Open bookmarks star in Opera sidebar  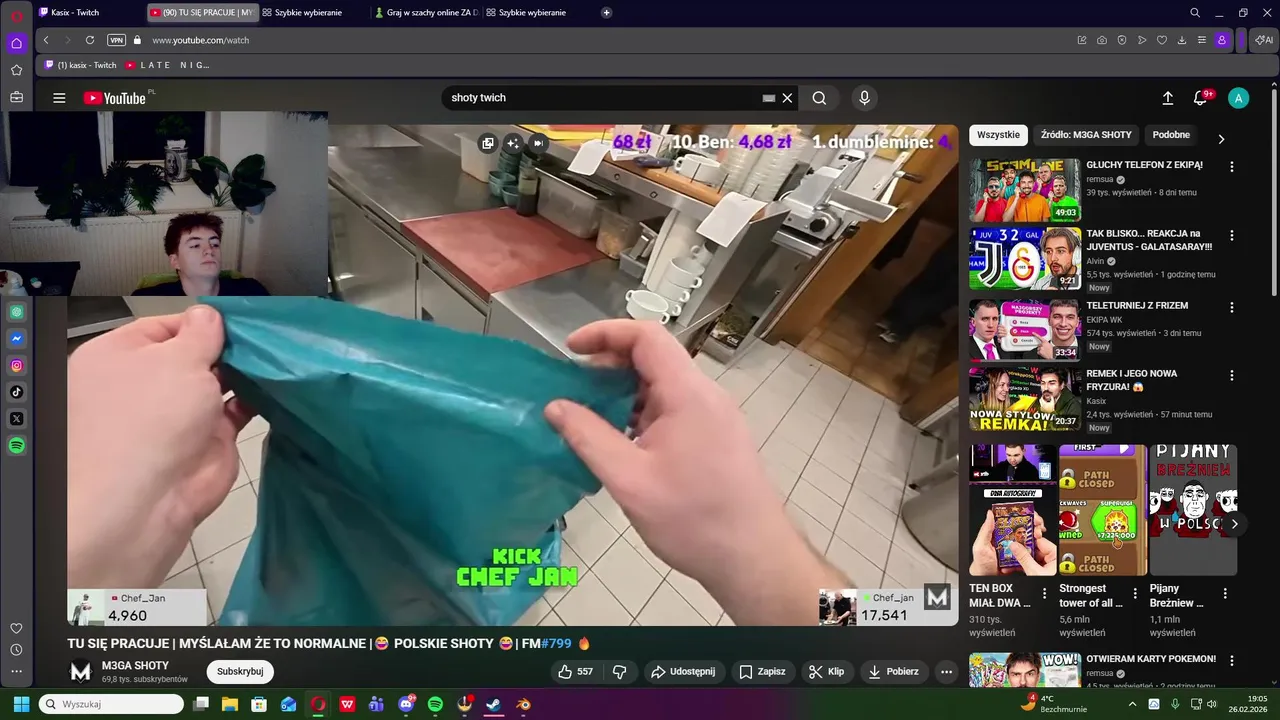coord(16,70)
